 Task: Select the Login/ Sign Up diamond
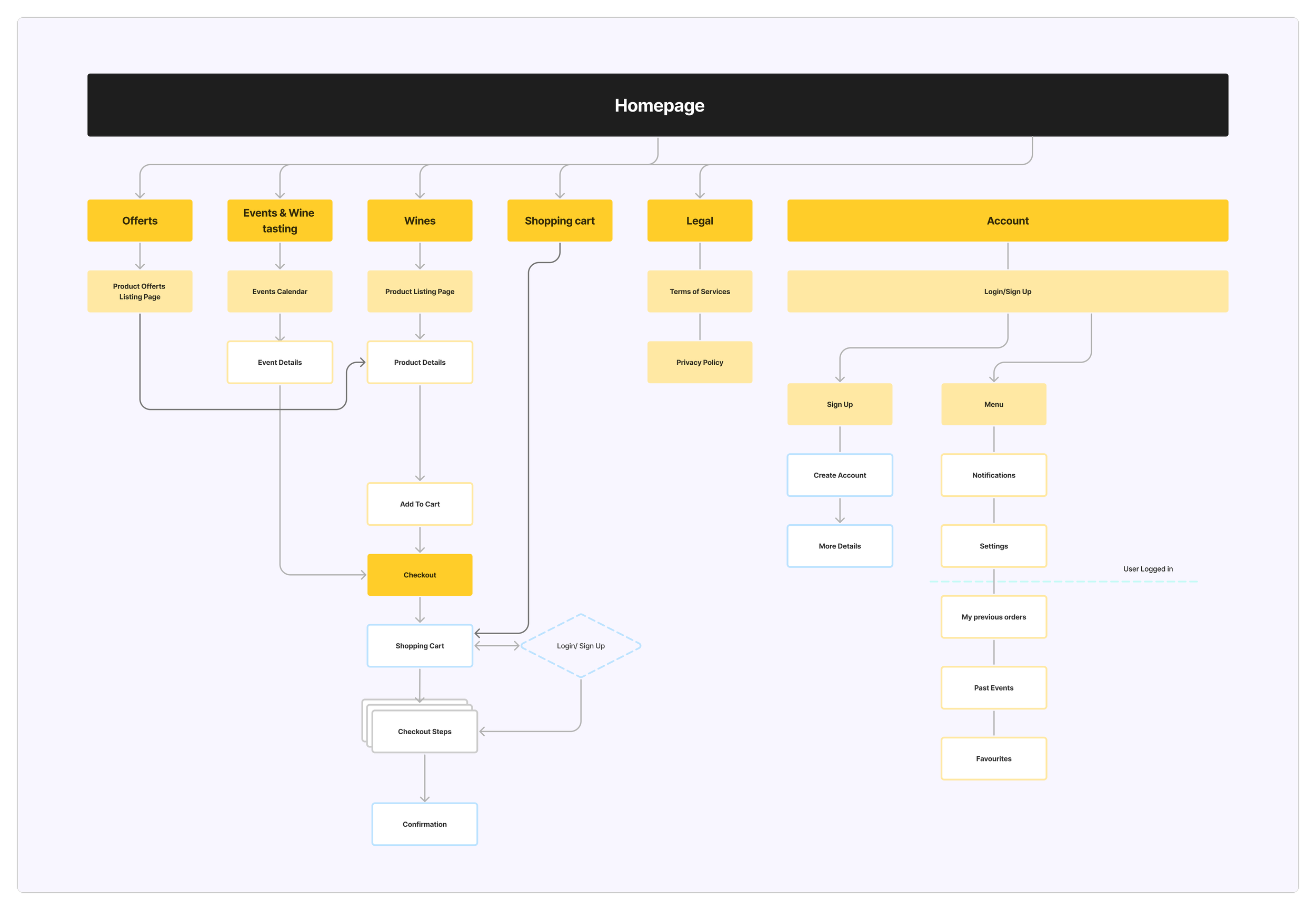point(581,646)
